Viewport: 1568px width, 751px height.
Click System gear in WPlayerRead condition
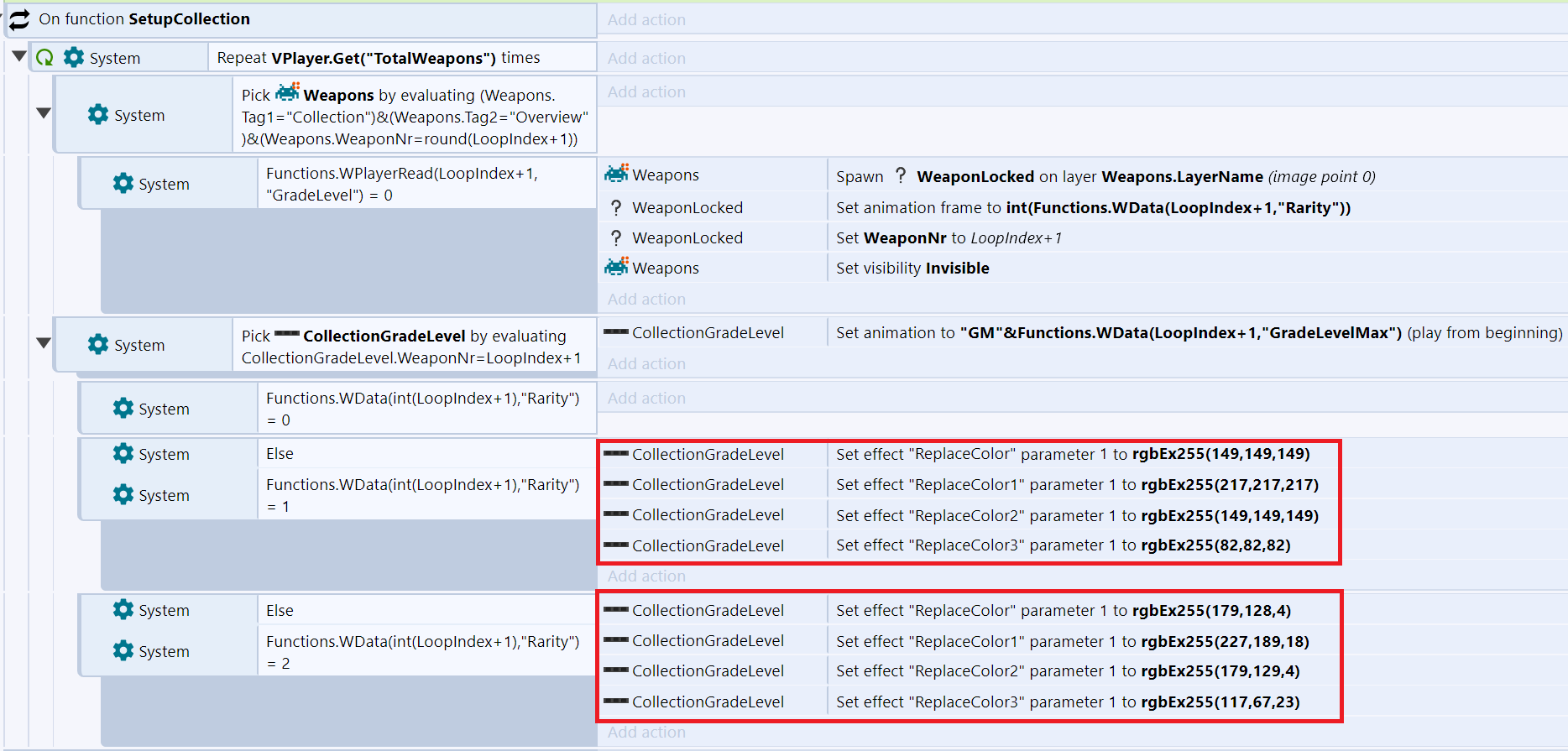pyautogui.click(x=123, y=183)
